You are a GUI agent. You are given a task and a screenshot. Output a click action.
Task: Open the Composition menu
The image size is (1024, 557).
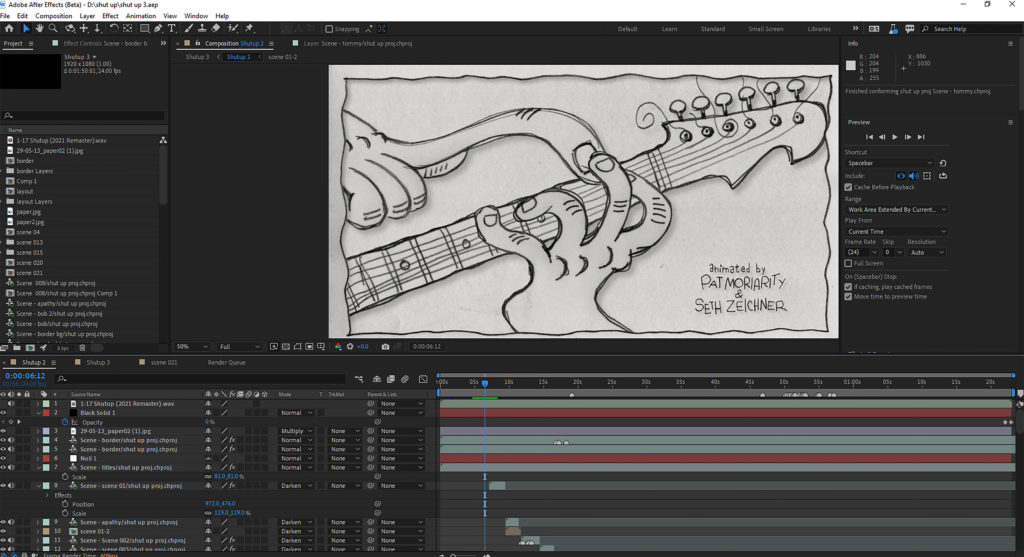(54, 16)
